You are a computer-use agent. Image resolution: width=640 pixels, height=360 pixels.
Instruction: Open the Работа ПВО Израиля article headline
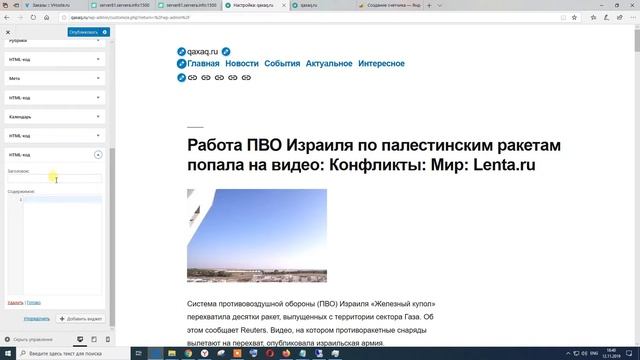click(x=374, y=155)
